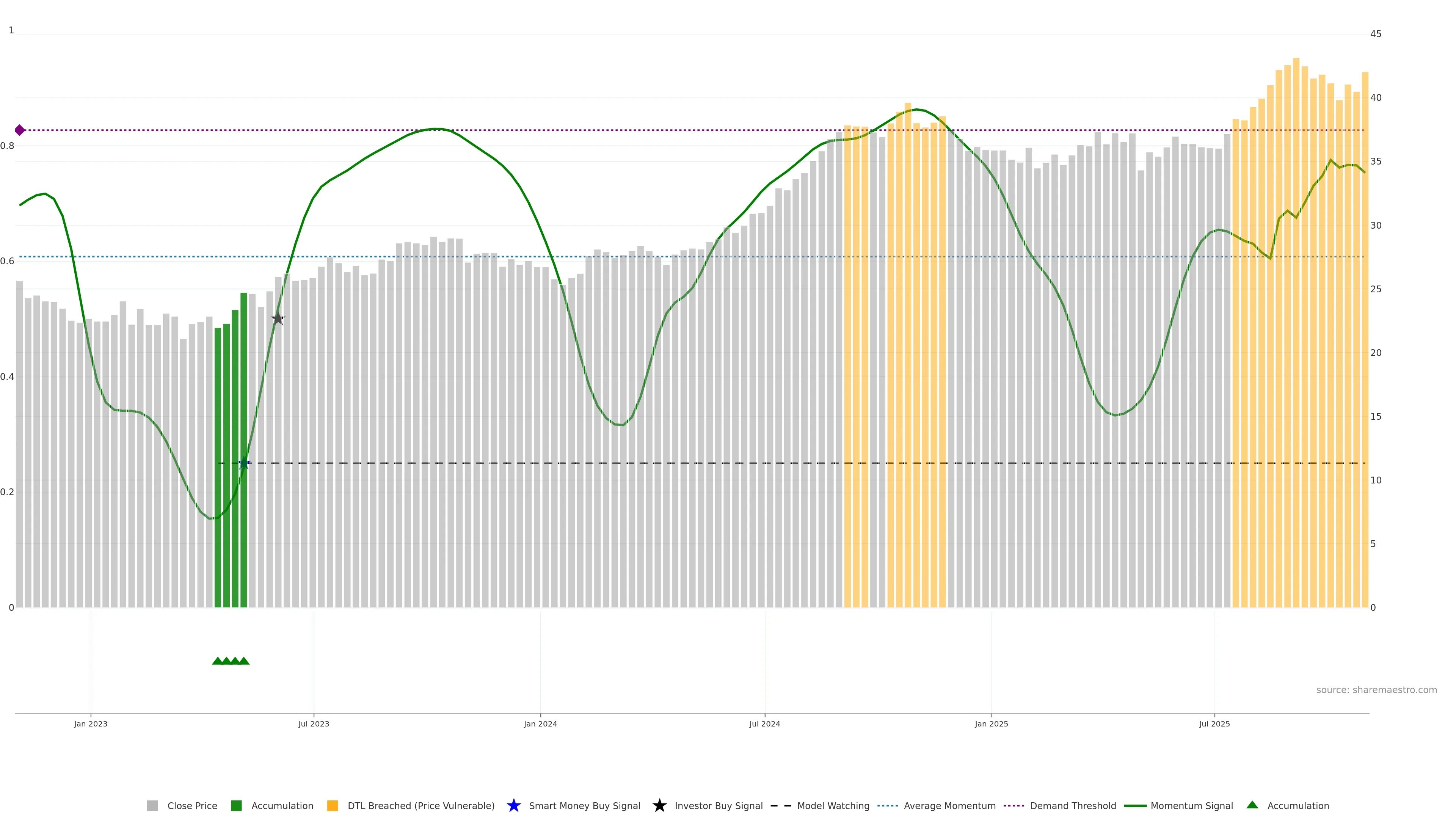The height and width of the screenshot is (819, 1456).
Task: Click the grey Close Price legend swatch
Action: pyautogui.click(x=152, y=806)
